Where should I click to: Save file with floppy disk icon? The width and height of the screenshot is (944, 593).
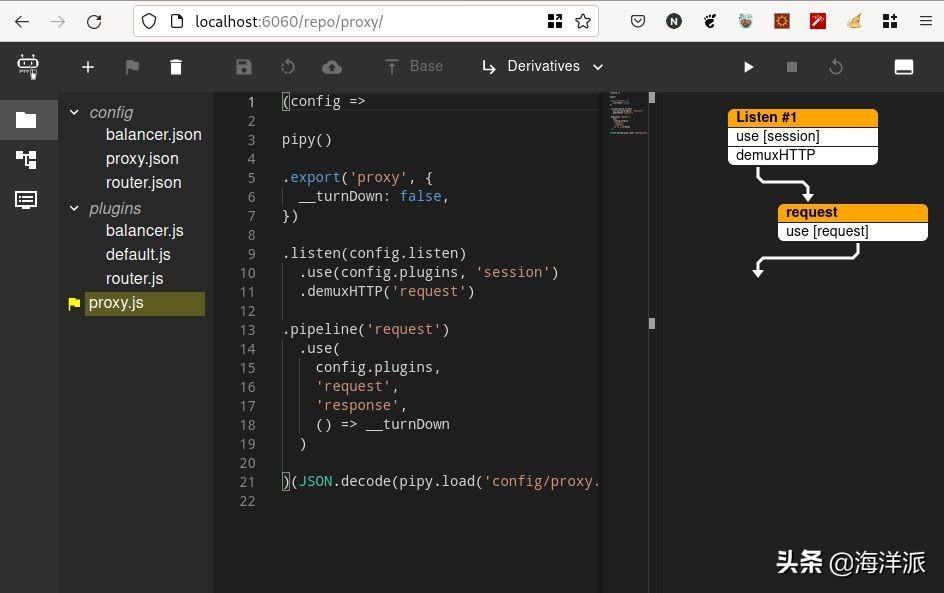coord(243,67)
